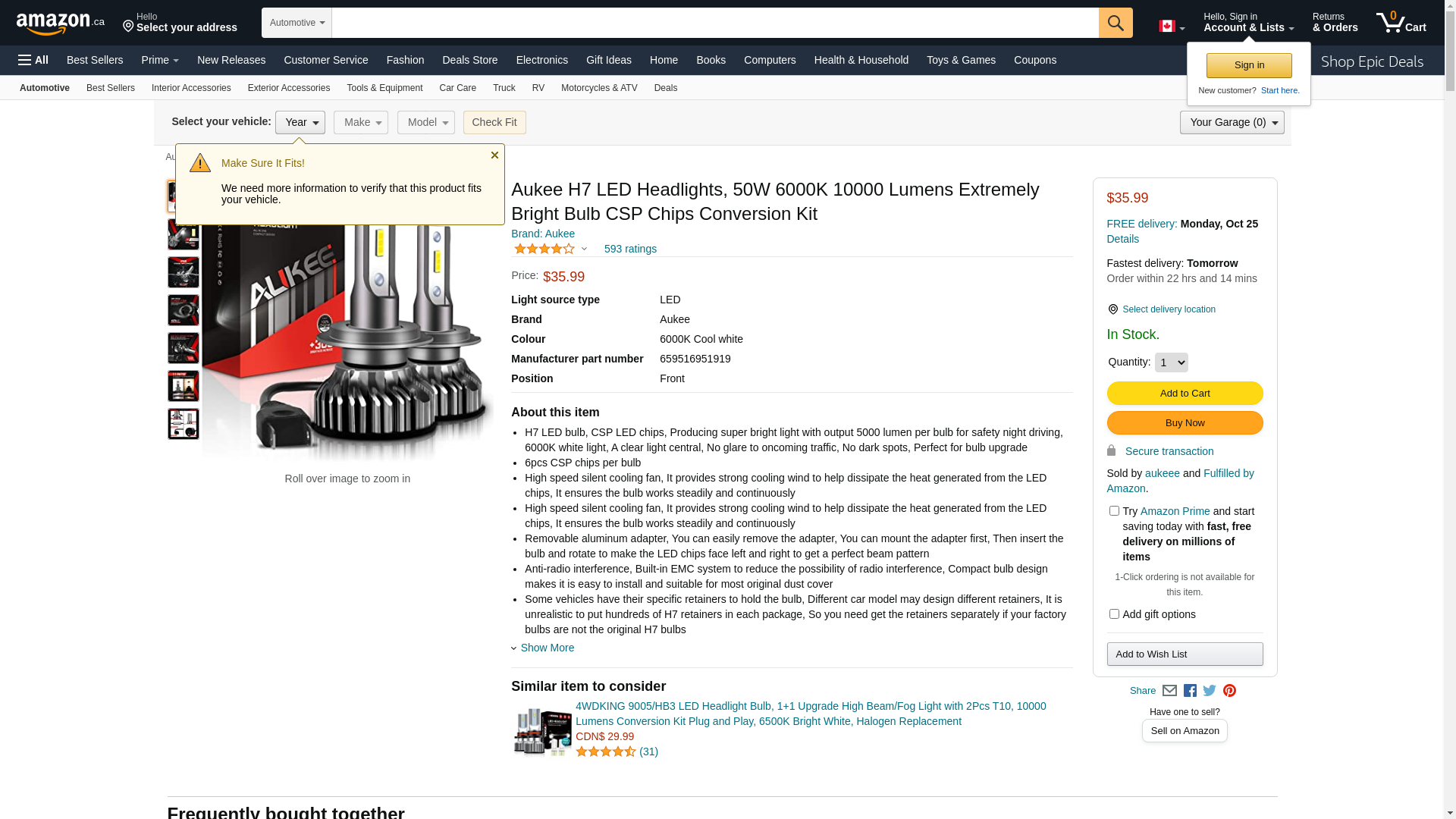Click the Amazon.ca logo

pos(60,23)
